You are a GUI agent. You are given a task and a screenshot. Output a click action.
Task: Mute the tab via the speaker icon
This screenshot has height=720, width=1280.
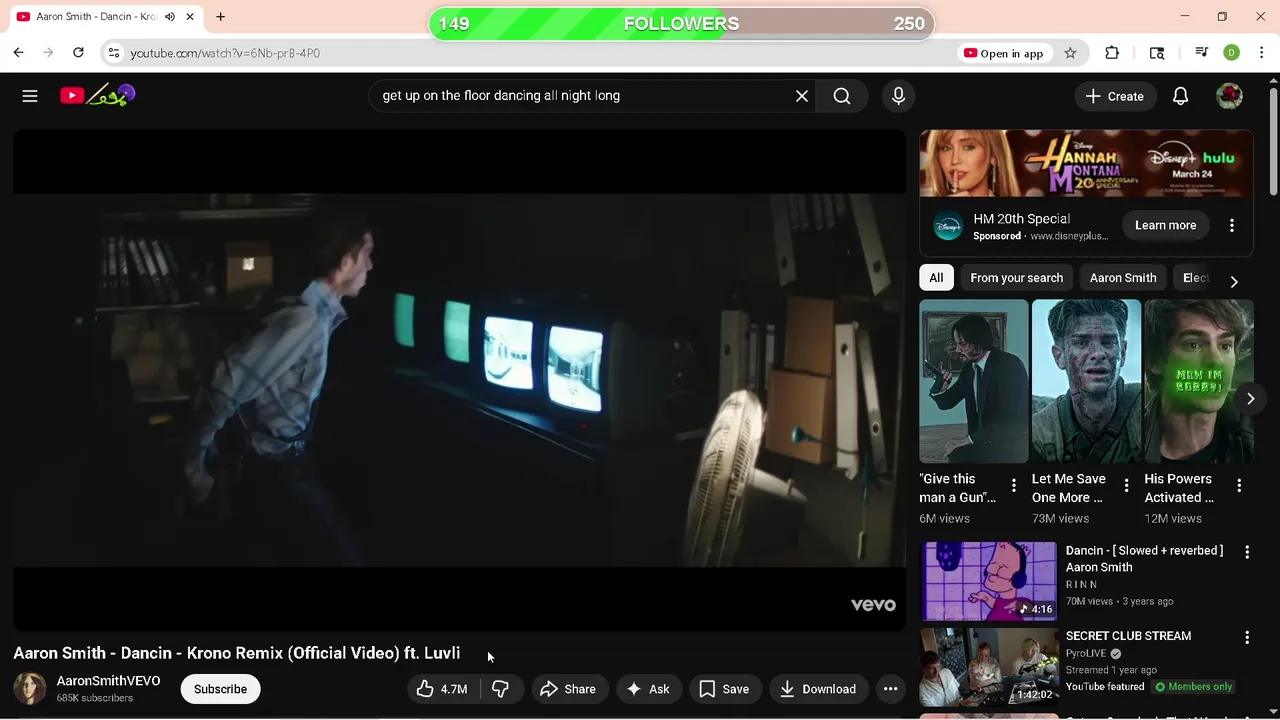(170, 17)
